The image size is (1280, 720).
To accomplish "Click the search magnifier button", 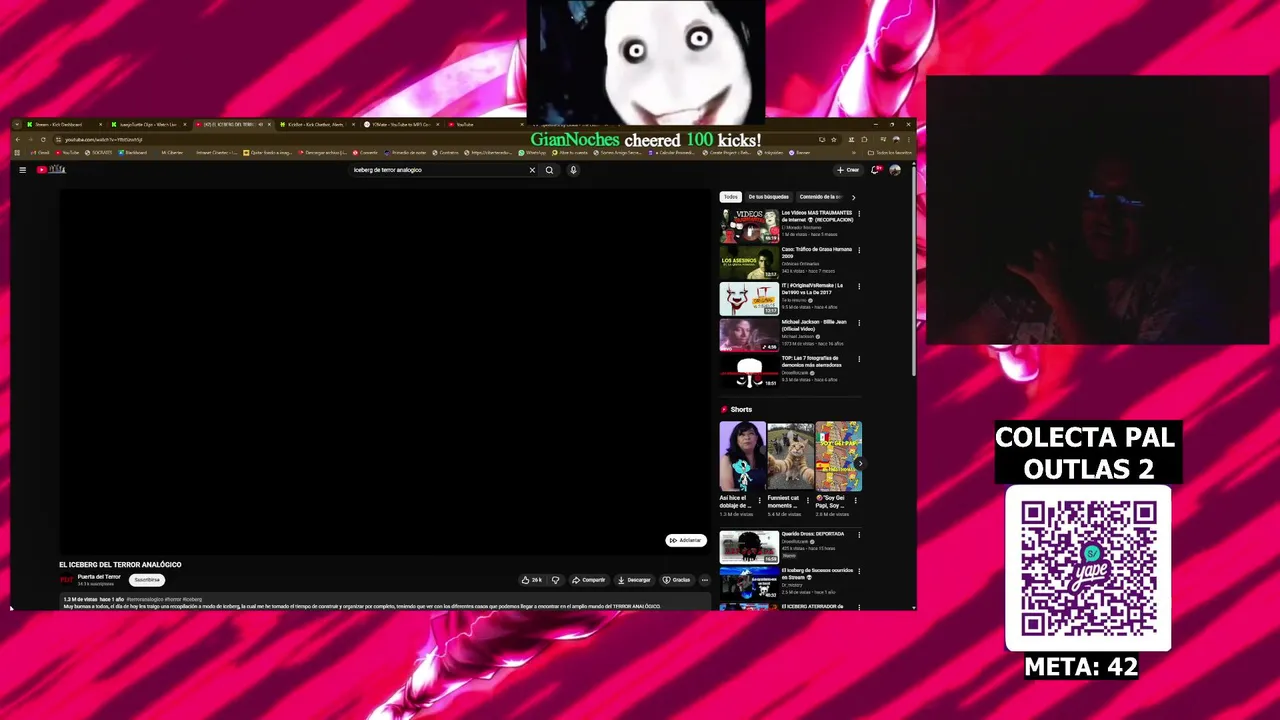I will coord(549,170).
